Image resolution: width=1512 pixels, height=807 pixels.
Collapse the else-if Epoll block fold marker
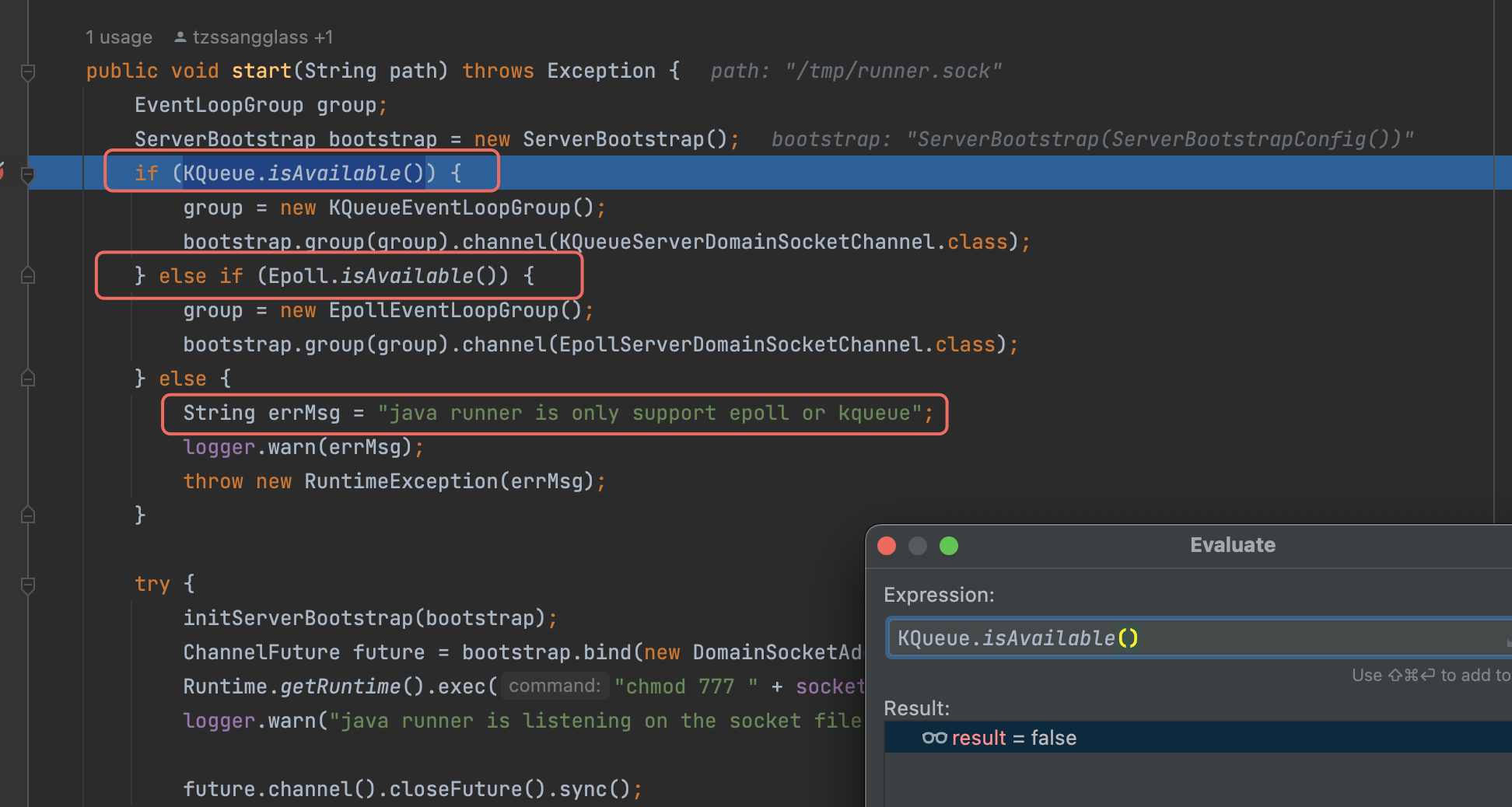click(28, 275)
